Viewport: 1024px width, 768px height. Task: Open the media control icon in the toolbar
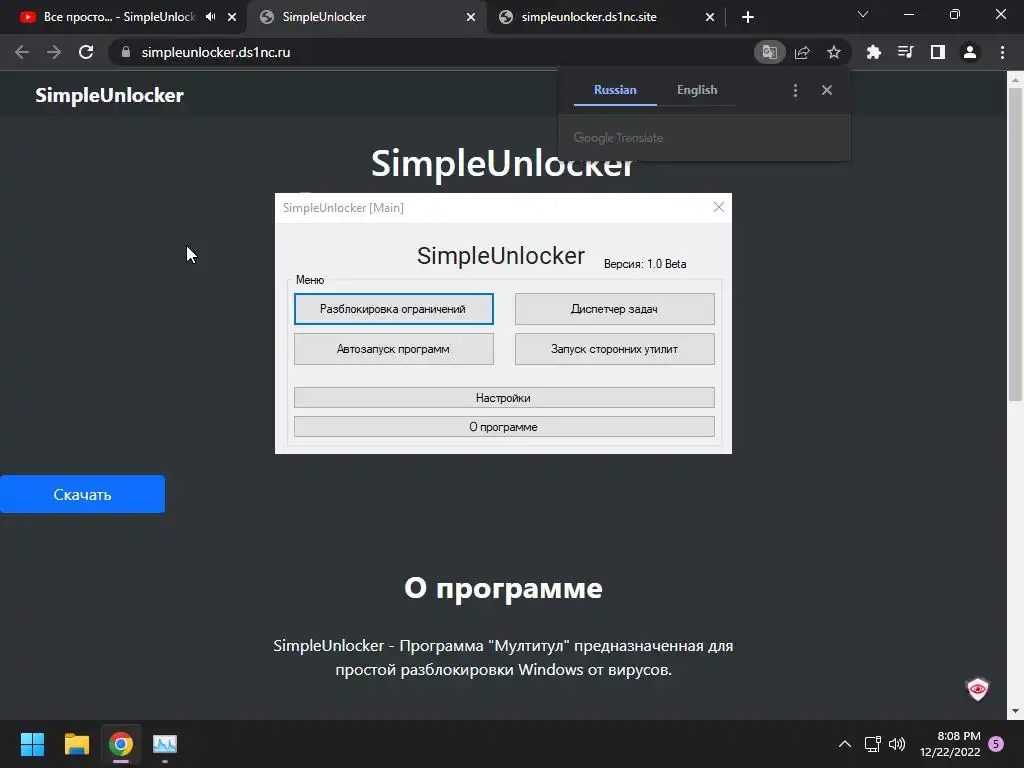905,52
